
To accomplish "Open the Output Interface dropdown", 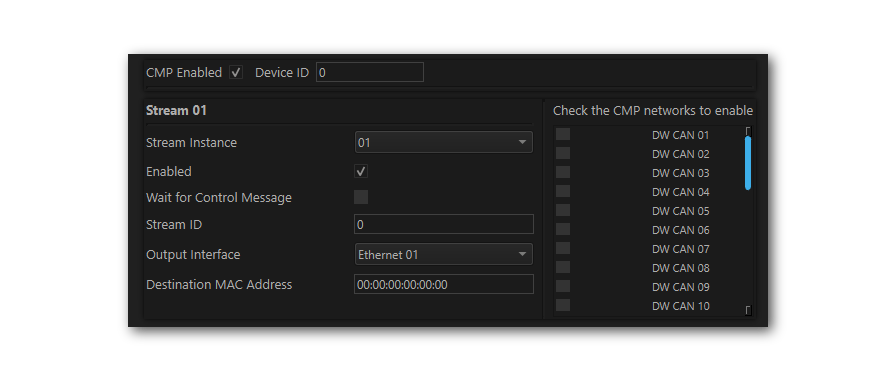I will coord(443,254).
